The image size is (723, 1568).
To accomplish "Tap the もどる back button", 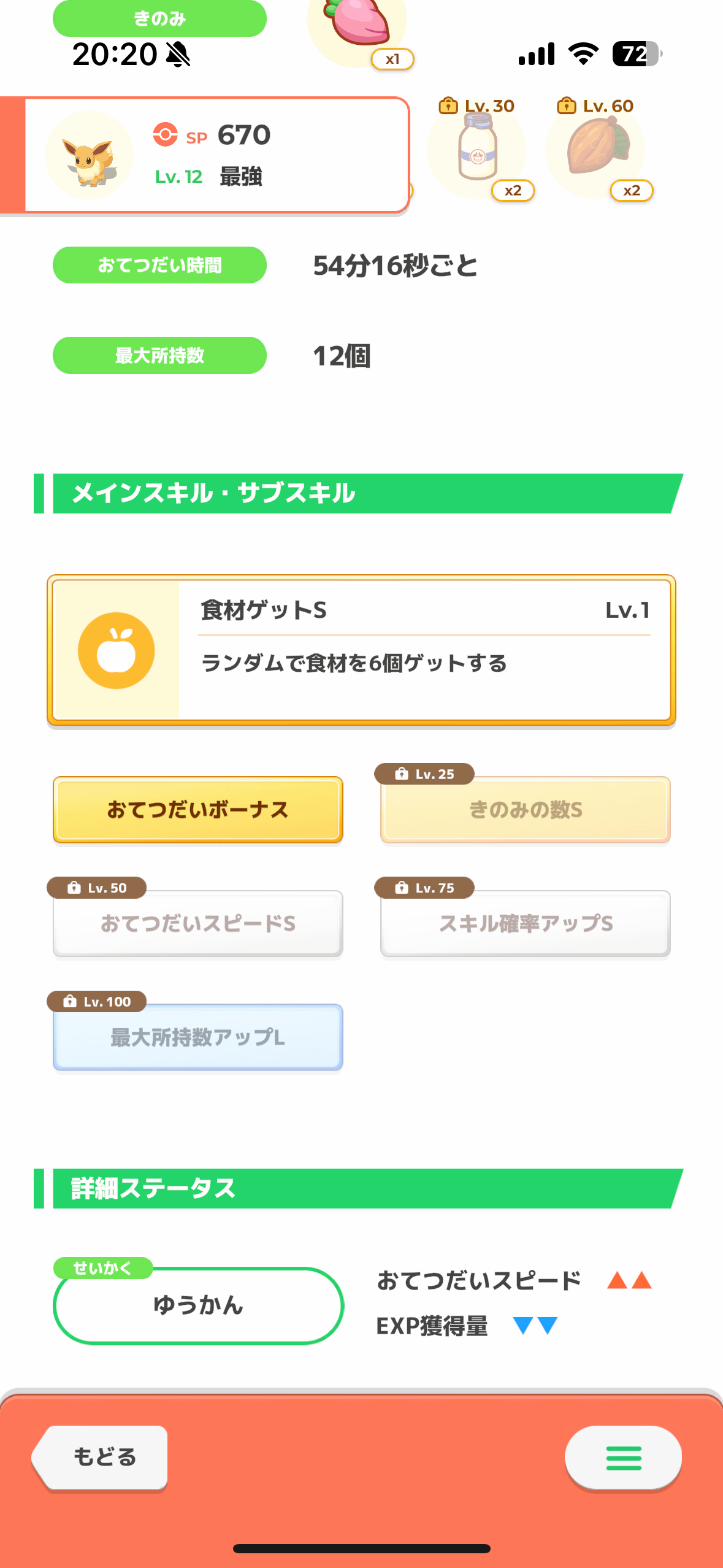I will coord(100,1457).
